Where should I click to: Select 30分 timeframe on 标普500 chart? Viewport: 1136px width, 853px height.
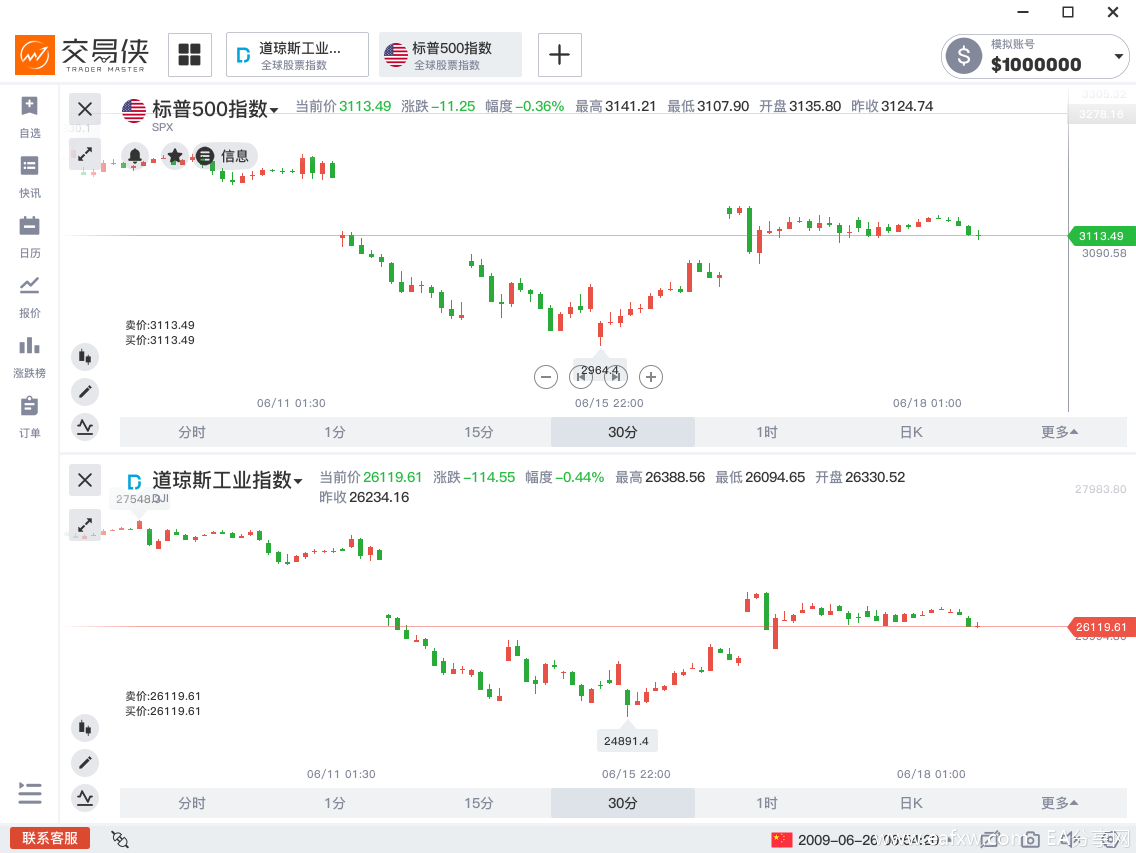click(x=623, y=432)
